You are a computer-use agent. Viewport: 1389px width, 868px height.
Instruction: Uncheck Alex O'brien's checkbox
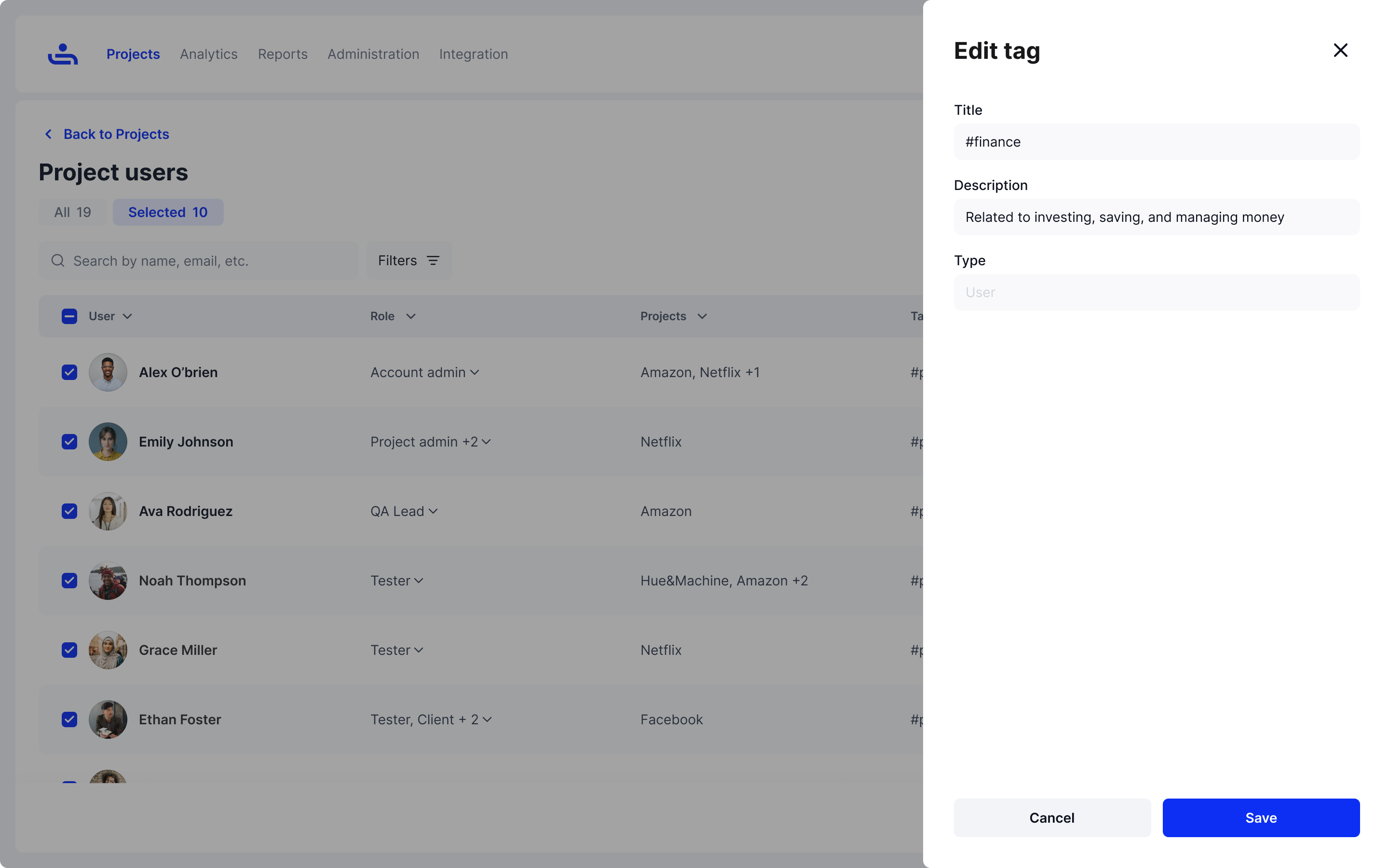[69, 372]
